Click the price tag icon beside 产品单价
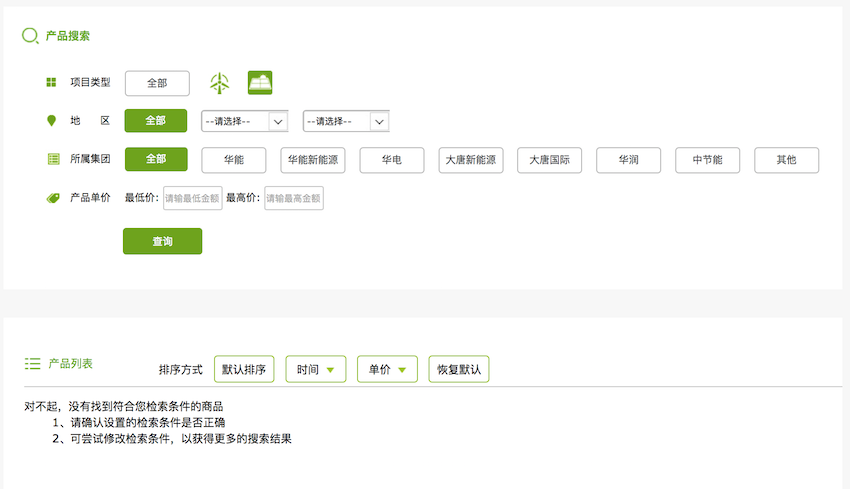Viewport: 850px width, 489px height. tap(53, 198)
